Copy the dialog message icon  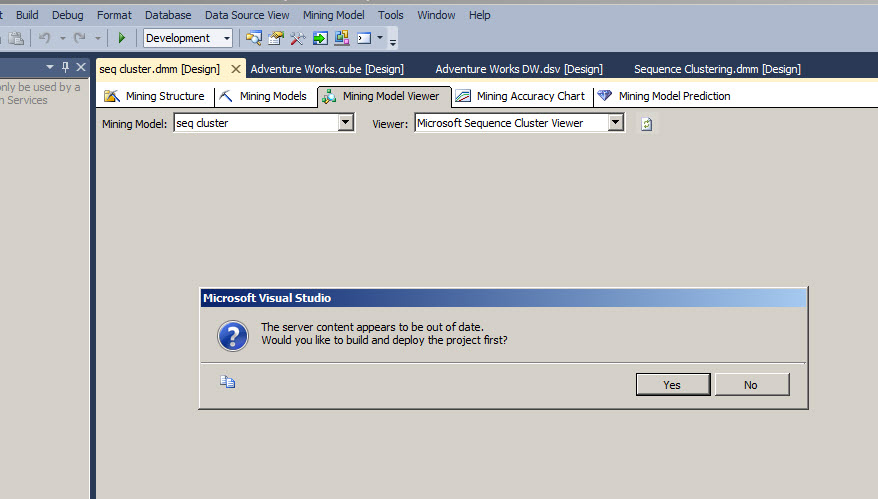click(x=227, y=382)
